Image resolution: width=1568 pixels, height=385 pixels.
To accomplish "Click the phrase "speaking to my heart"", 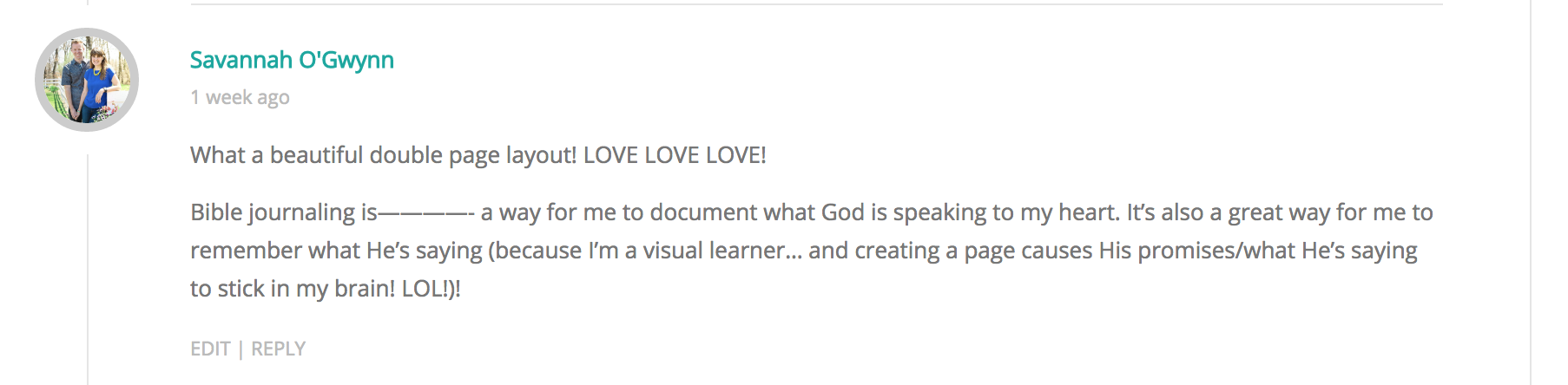I will 1005,212.
